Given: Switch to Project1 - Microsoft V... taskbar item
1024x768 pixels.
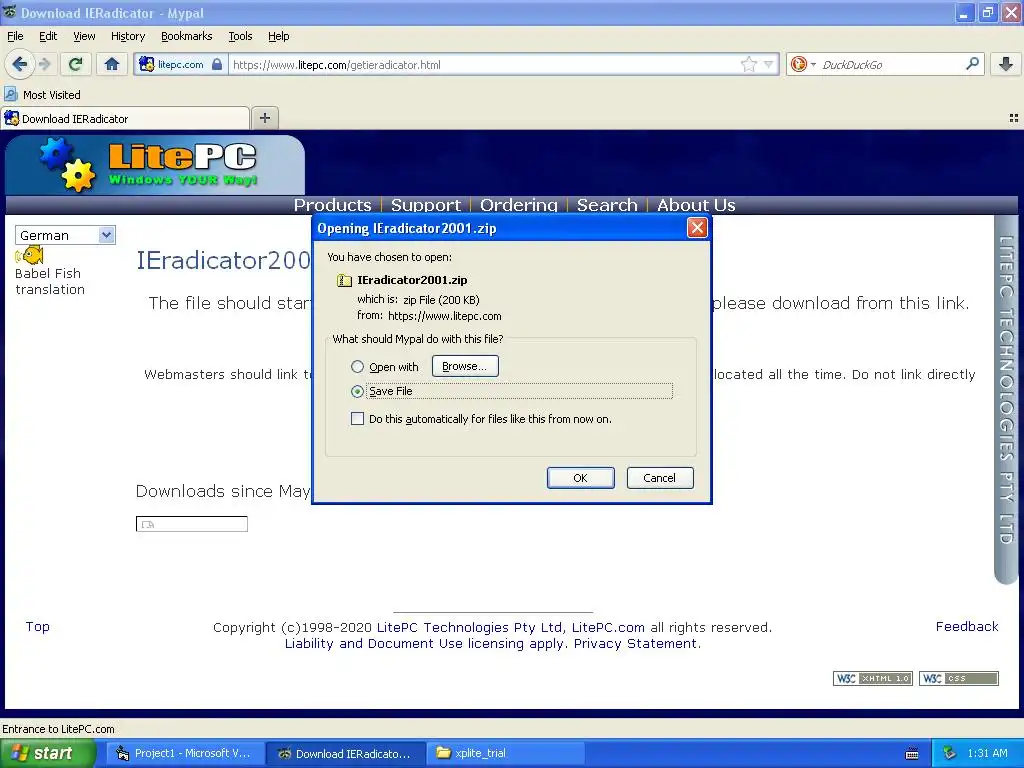Looking at the screenshot, I should point(187,753).
